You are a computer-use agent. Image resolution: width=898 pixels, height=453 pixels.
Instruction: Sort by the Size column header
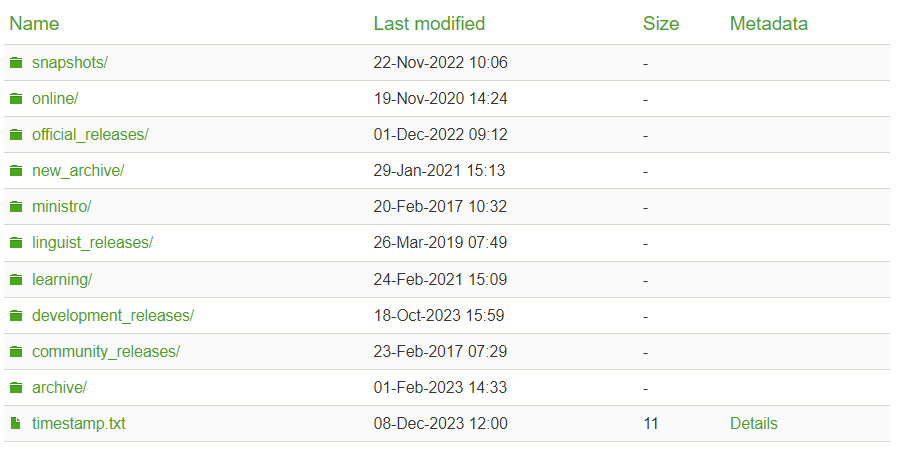(661, 23)
